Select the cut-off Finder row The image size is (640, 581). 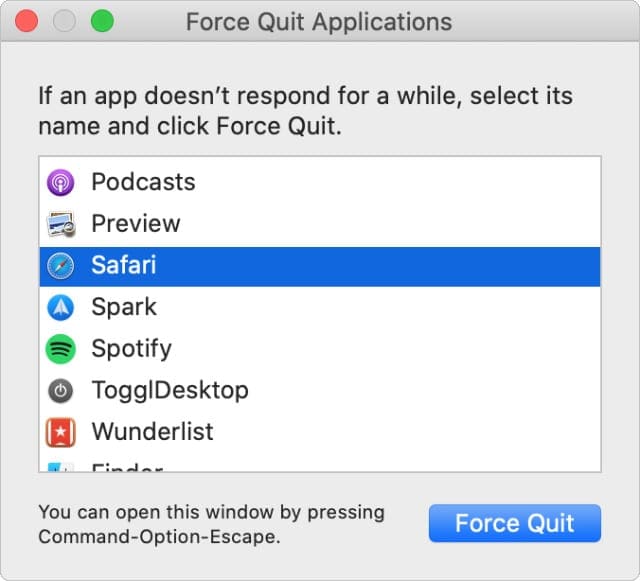127,467
